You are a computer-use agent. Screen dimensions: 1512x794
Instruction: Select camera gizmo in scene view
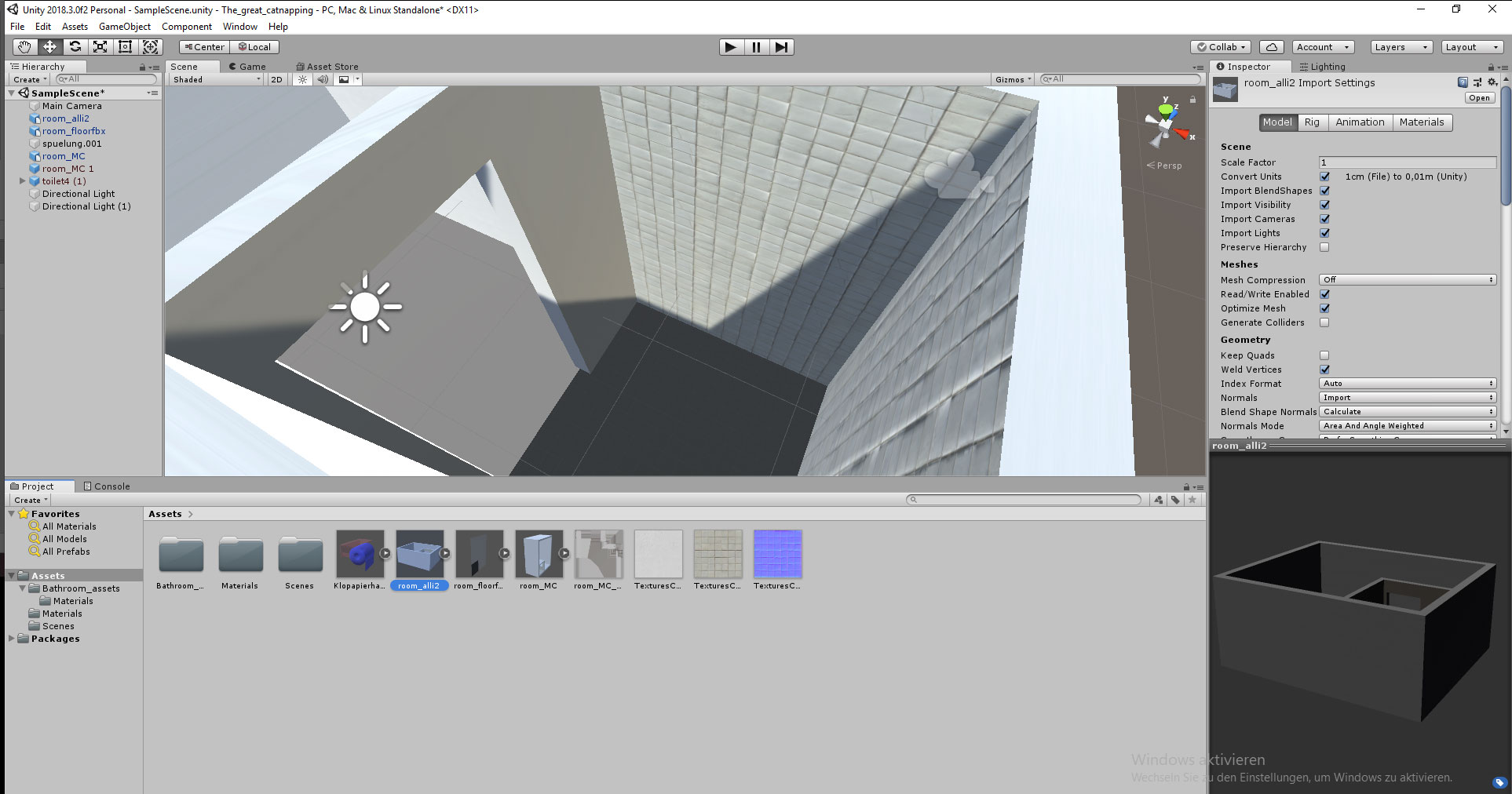pos(958,176)
